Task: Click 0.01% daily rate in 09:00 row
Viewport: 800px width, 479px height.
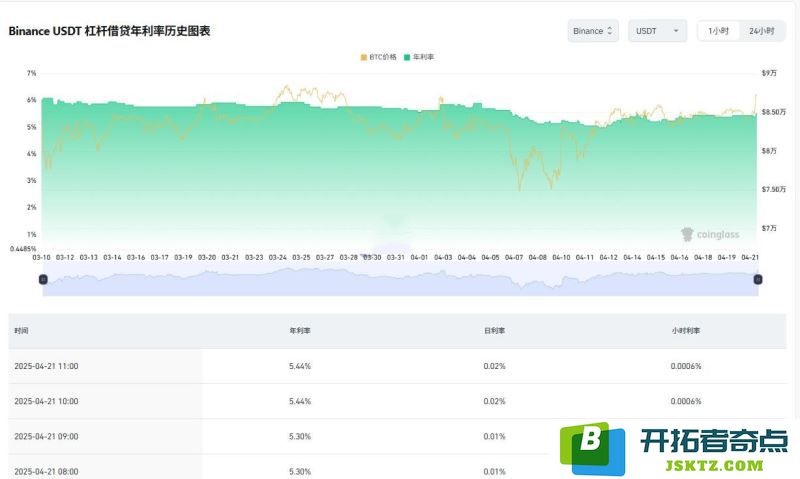Action: [x=494, y=437]
